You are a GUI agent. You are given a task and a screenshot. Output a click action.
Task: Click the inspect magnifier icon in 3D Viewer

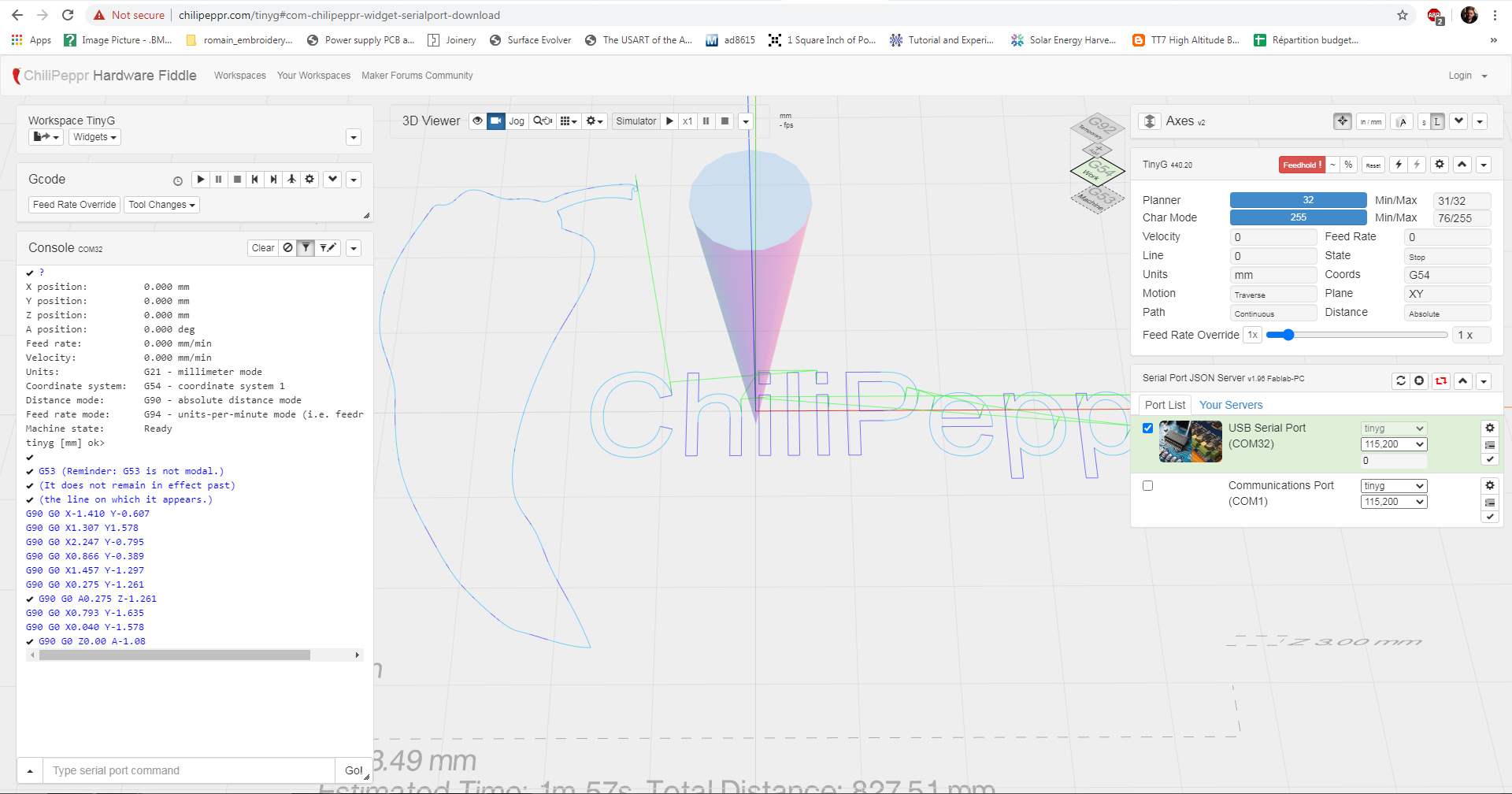(x=543, y=121)
